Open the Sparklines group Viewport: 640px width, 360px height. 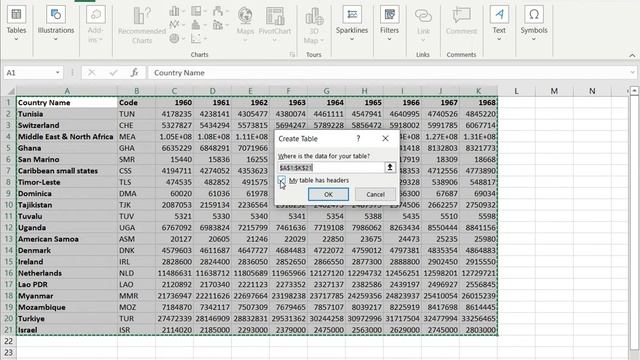pyautogui.click(x=352, y=23)
